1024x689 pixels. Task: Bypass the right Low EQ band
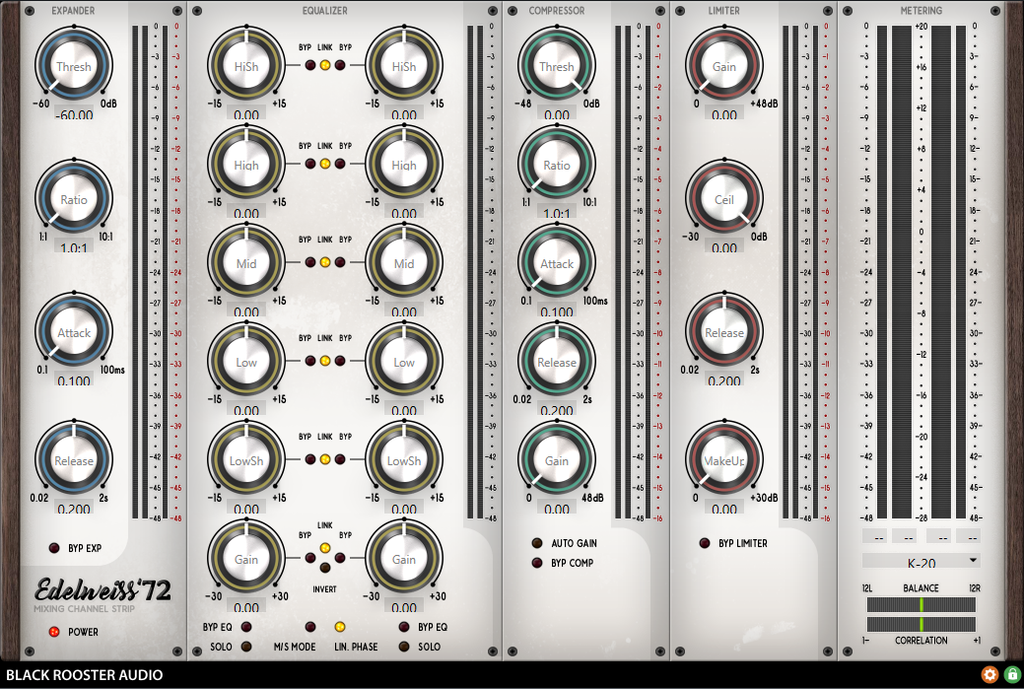tap(340, 361)
